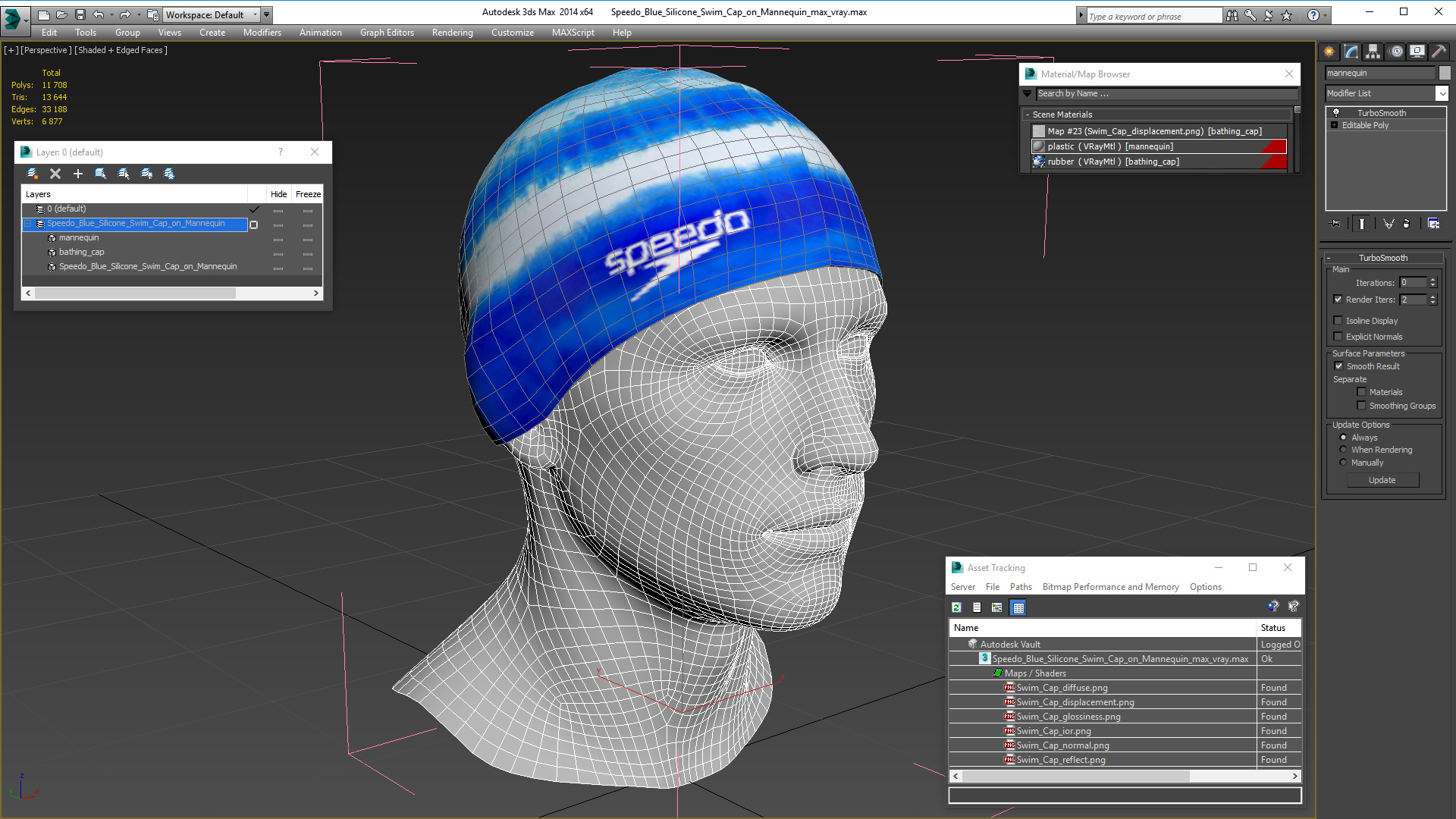
Task: Click the satellite Communication Center icon
Action: (1268, 15)
